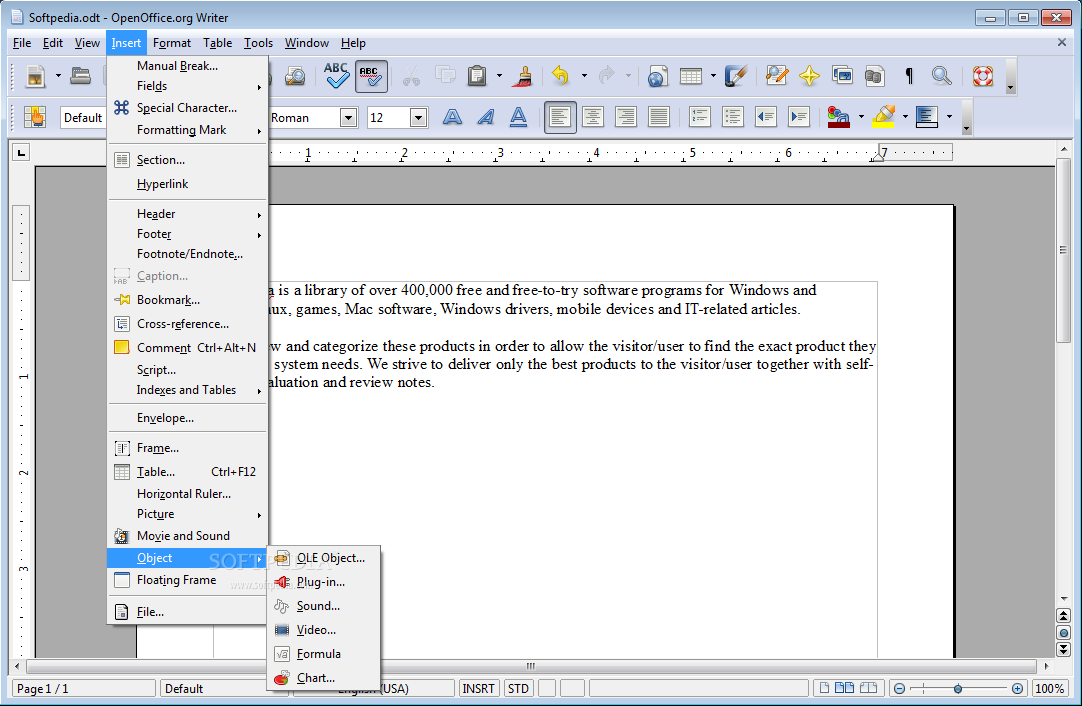Viewport: 1082px width, 706px height.
Task: Apply background color swatch
Action: click(927, 117)
